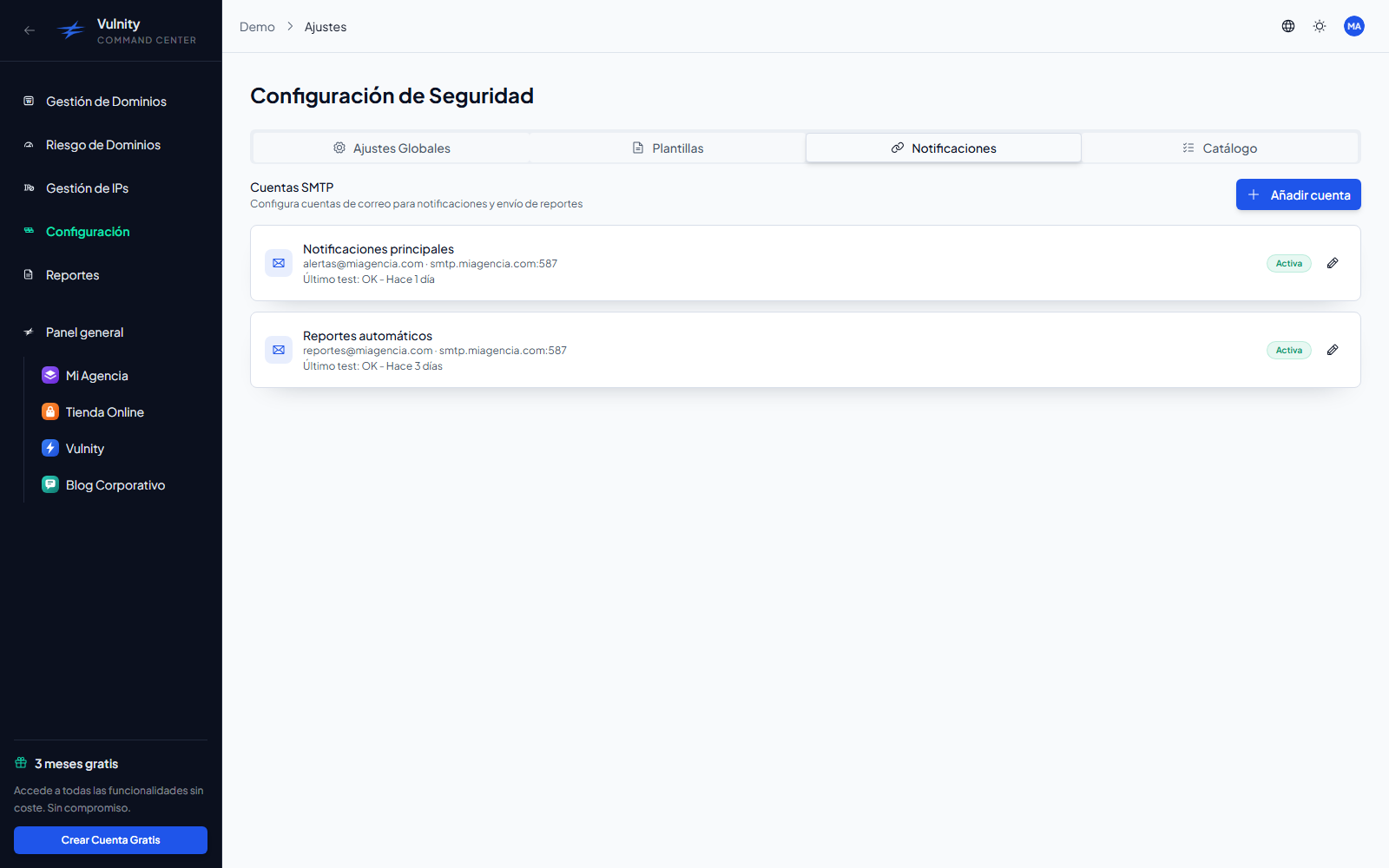This screenshot has width=1389, height=868.
Task: Click the Riesgo de Dominios sidebar icon
Action: (x=29, y=144)
